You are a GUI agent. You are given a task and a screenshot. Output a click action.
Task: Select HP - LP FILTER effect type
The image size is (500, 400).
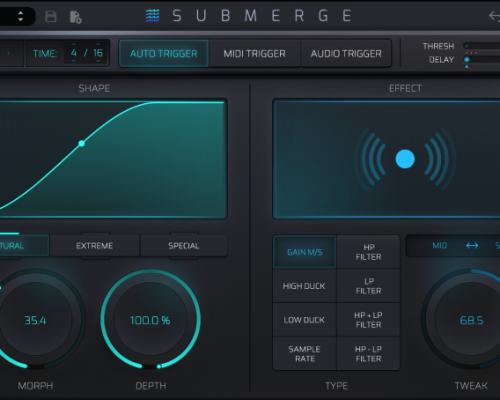368,354
